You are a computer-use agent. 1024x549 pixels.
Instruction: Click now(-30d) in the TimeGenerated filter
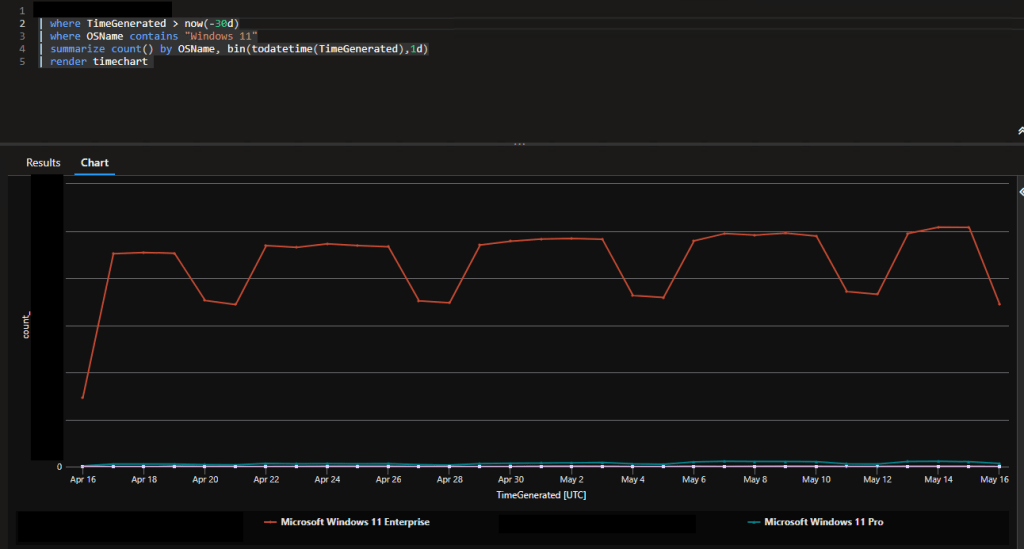click(x=211, y=23)
